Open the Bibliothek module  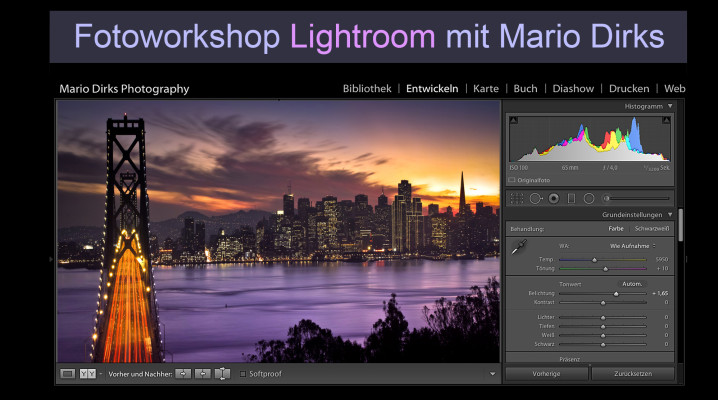coord(367,89)
